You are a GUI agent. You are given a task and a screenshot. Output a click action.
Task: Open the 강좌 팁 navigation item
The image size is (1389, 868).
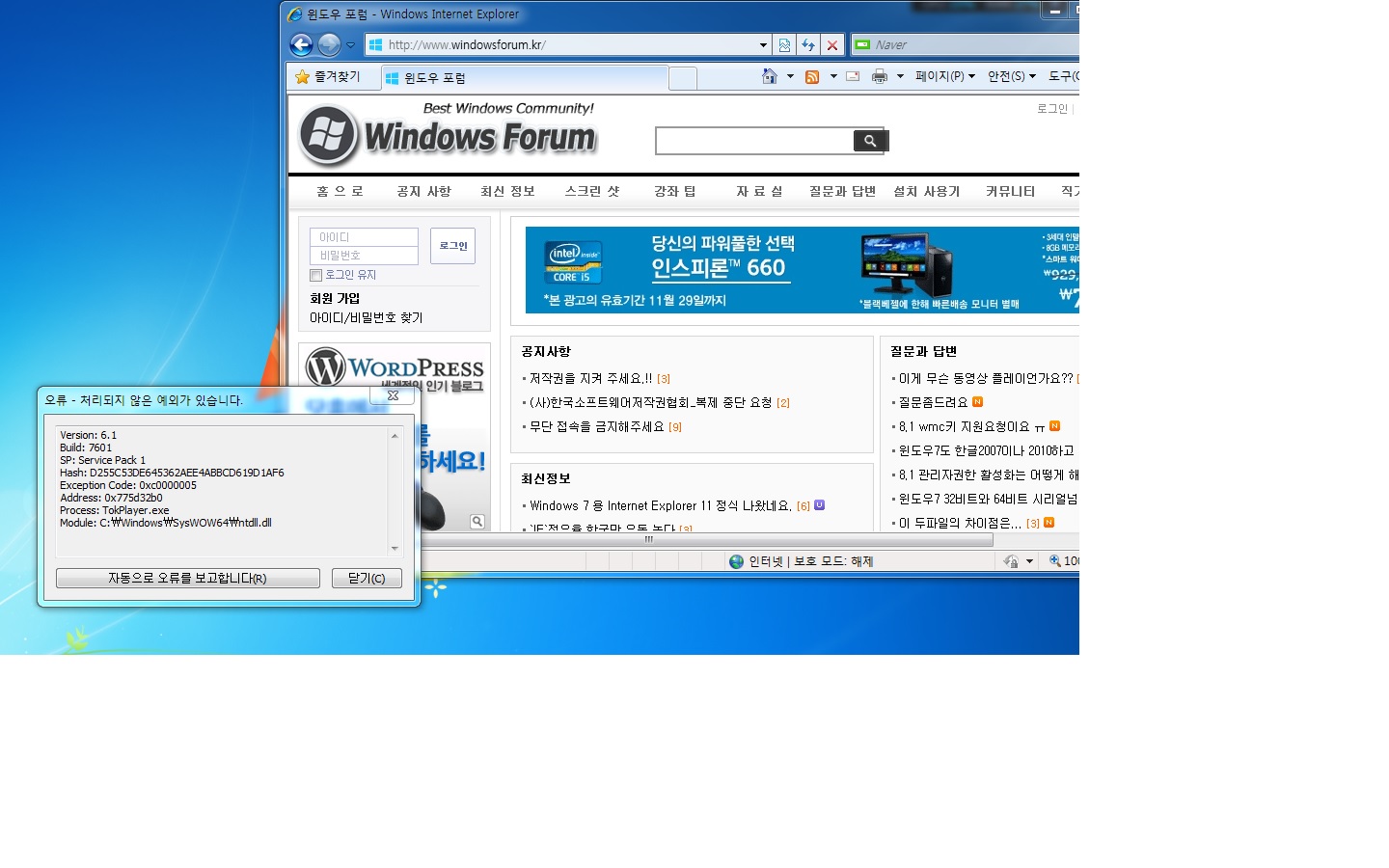pos(674,191)
